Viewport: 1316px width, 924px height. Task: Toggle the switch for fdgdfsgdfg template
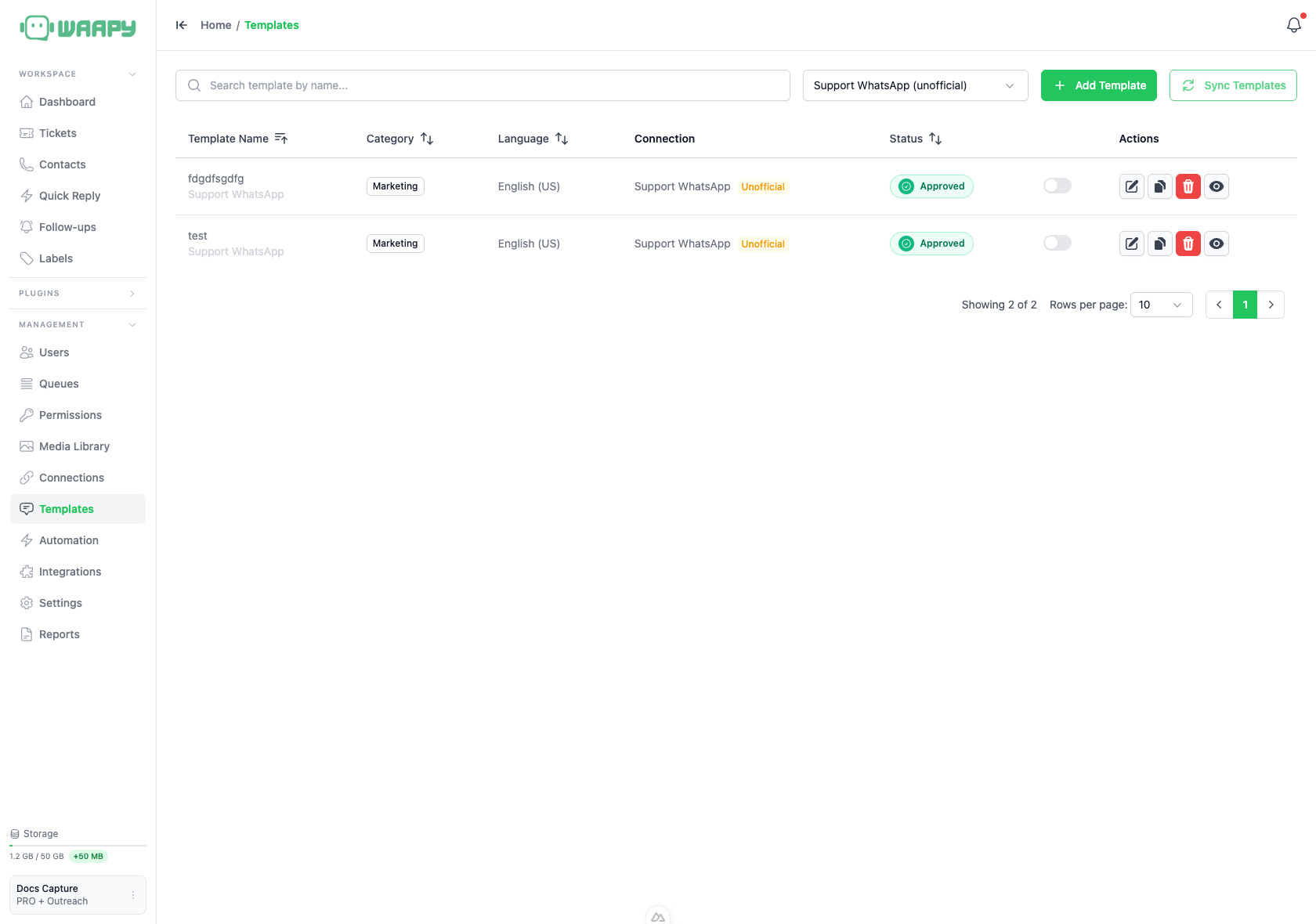coord(1057,186)
